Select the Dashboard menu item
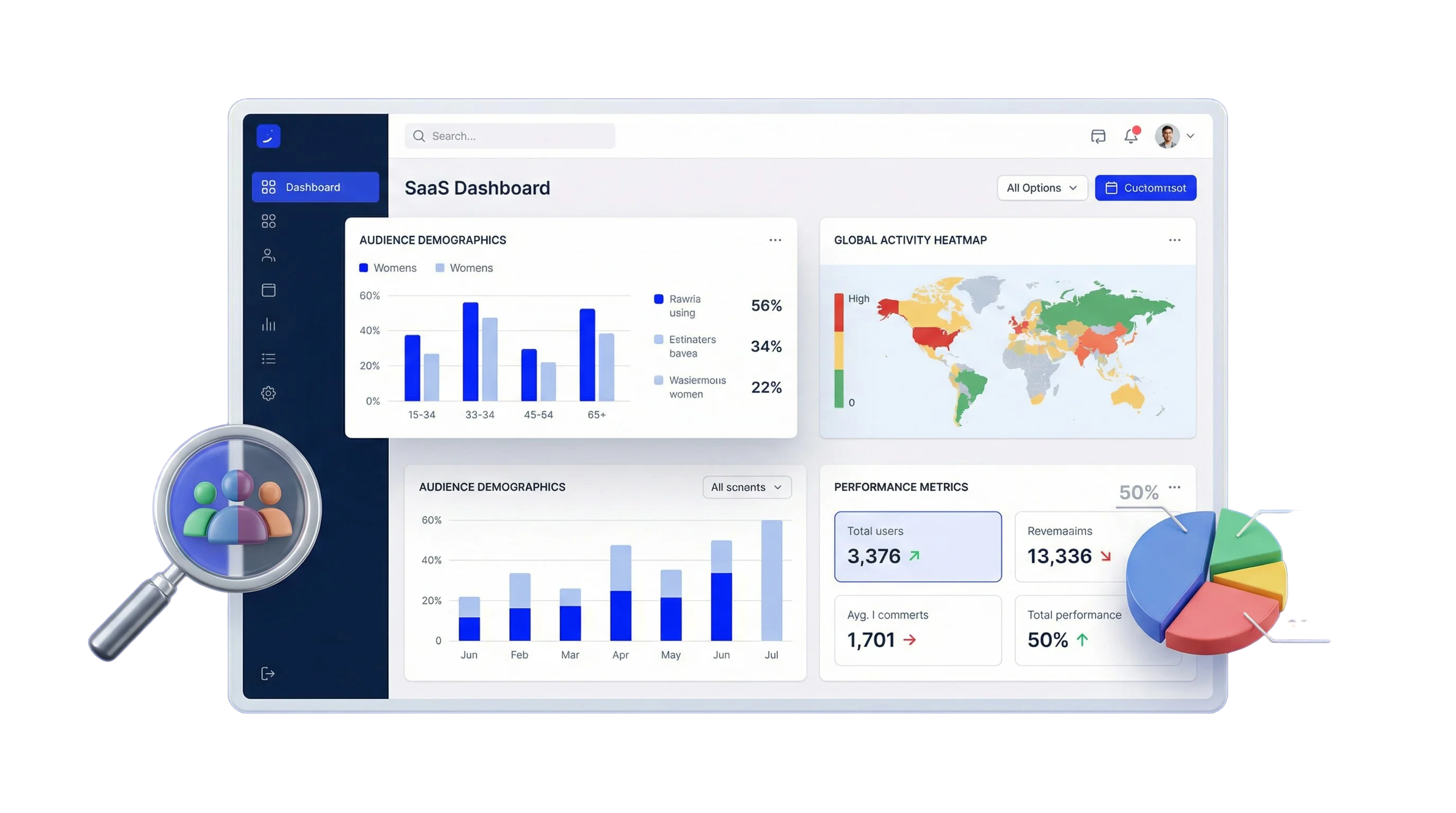1456x813 pixels. pos(315,187)
